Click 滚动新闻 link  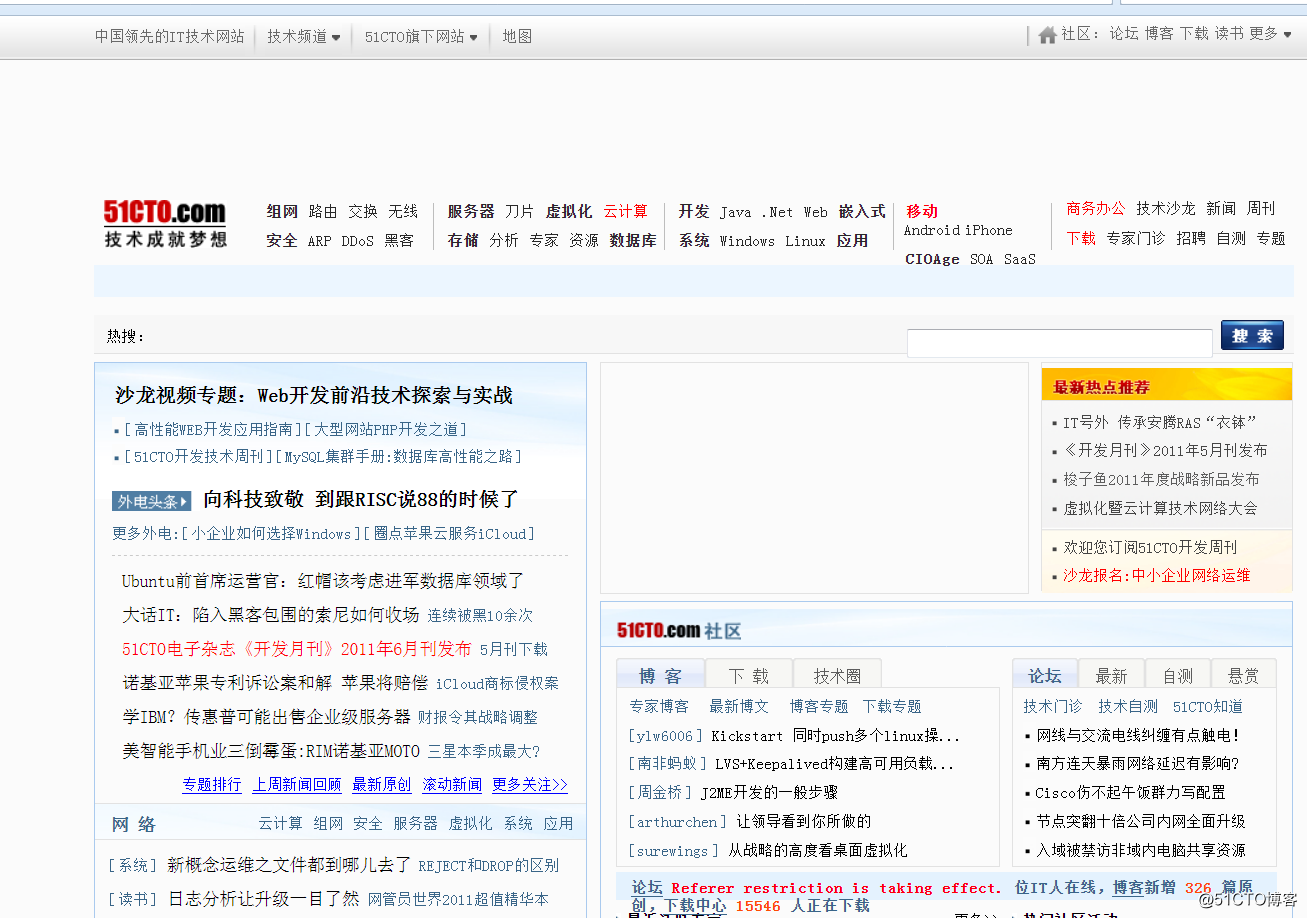click(x=452, y=785)
